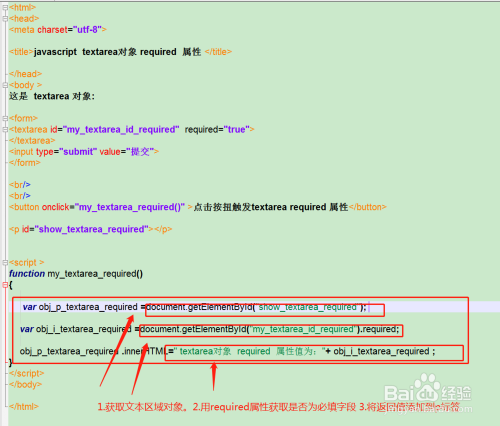This screenshot has height=426, width=500.
Task: Click the closing </script> tag
Action: (x=27, y=373)
